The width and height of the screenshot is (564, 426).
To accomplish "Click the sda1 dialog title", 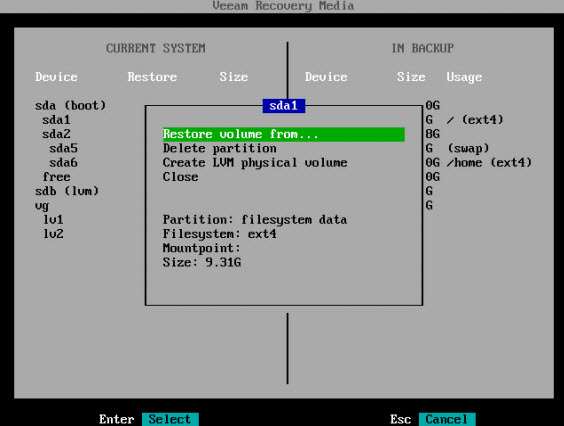I will pyautogui.click(x=284, y=106).
